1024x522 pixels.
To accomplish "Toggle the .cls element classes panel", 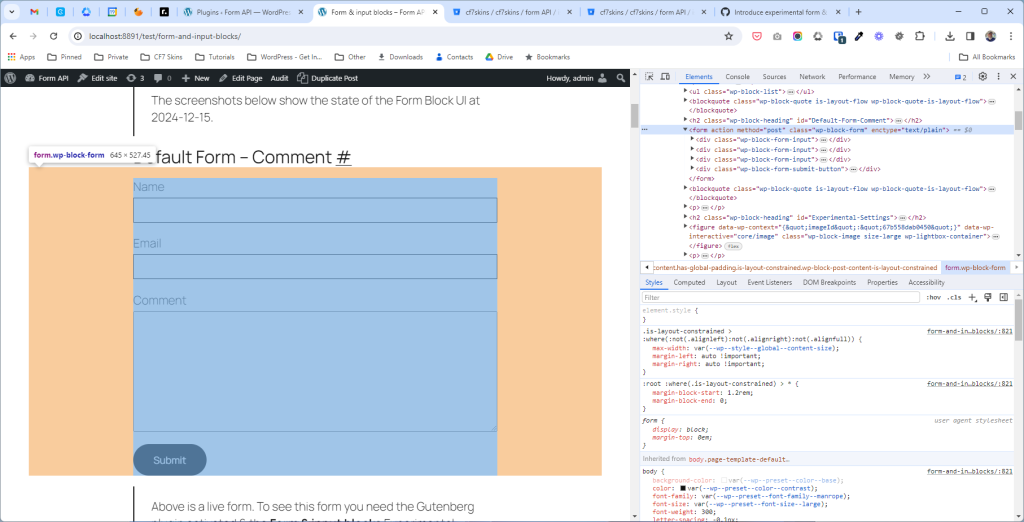I will click(x=954, y=297).
